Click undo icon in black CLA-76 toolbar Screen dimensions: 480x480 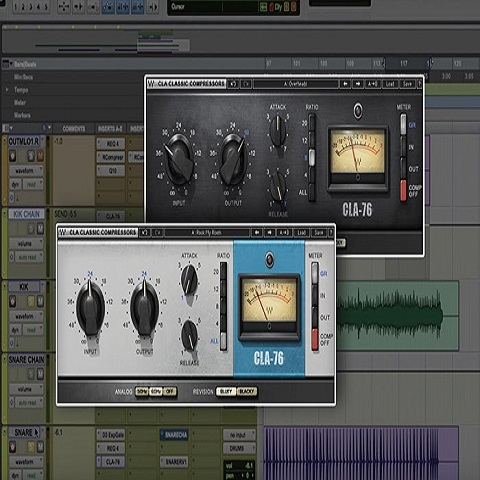pyautogui.click(x=233, y=84)
